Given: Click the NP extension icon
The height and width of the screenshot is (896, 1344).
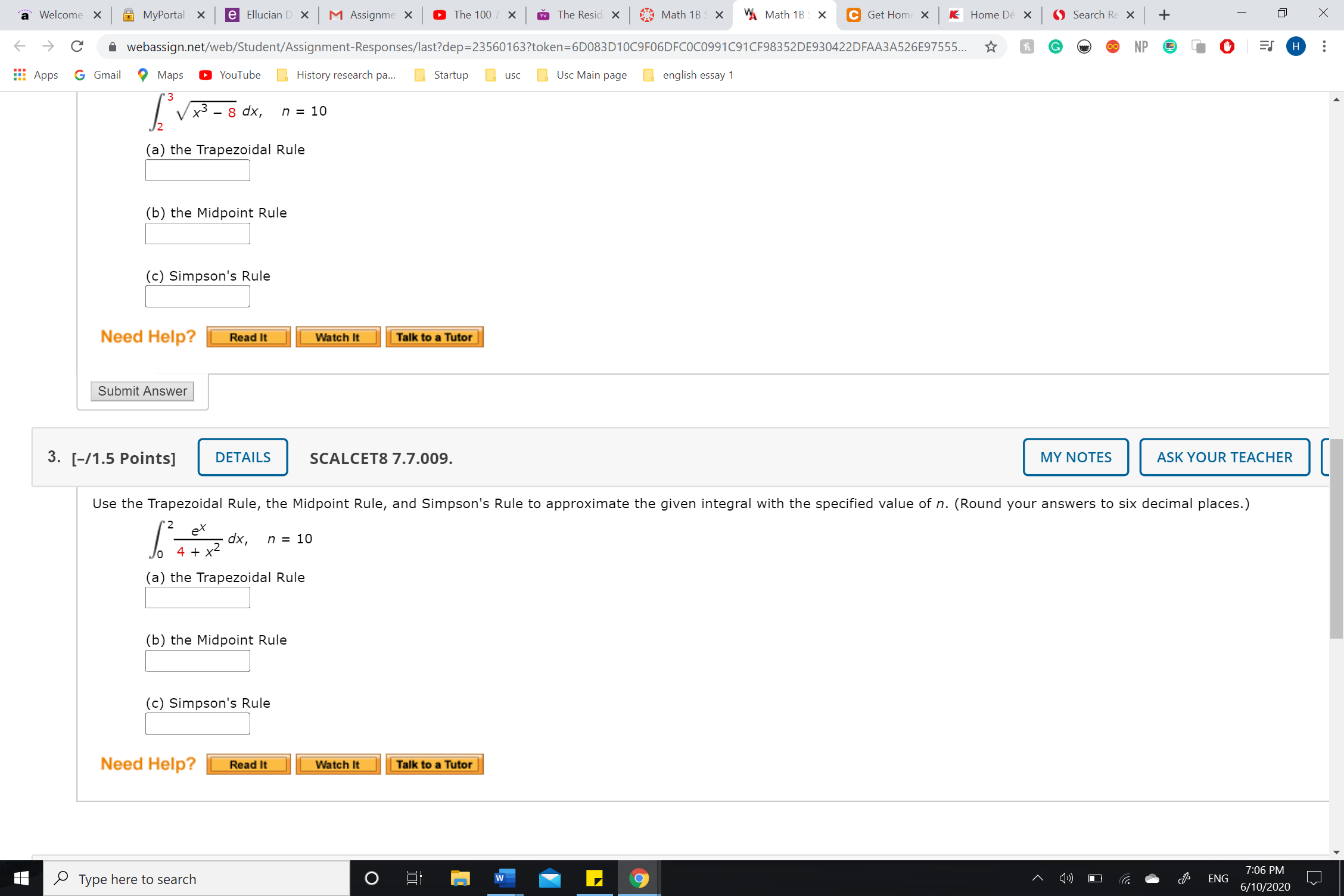Looking at the screenshot, I should tap(1141, 46).
